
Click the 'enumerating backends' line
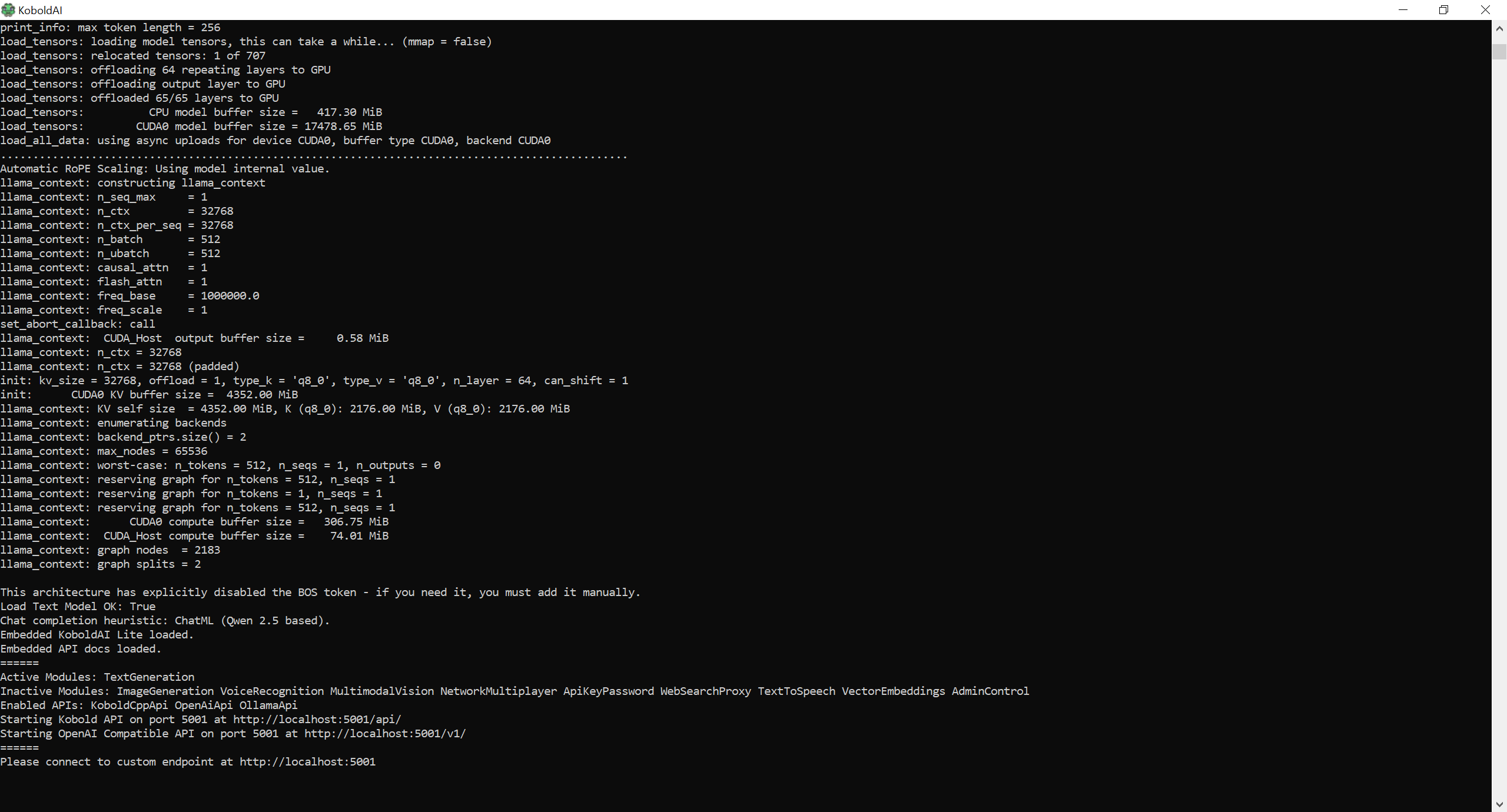[x=113, y=423]
